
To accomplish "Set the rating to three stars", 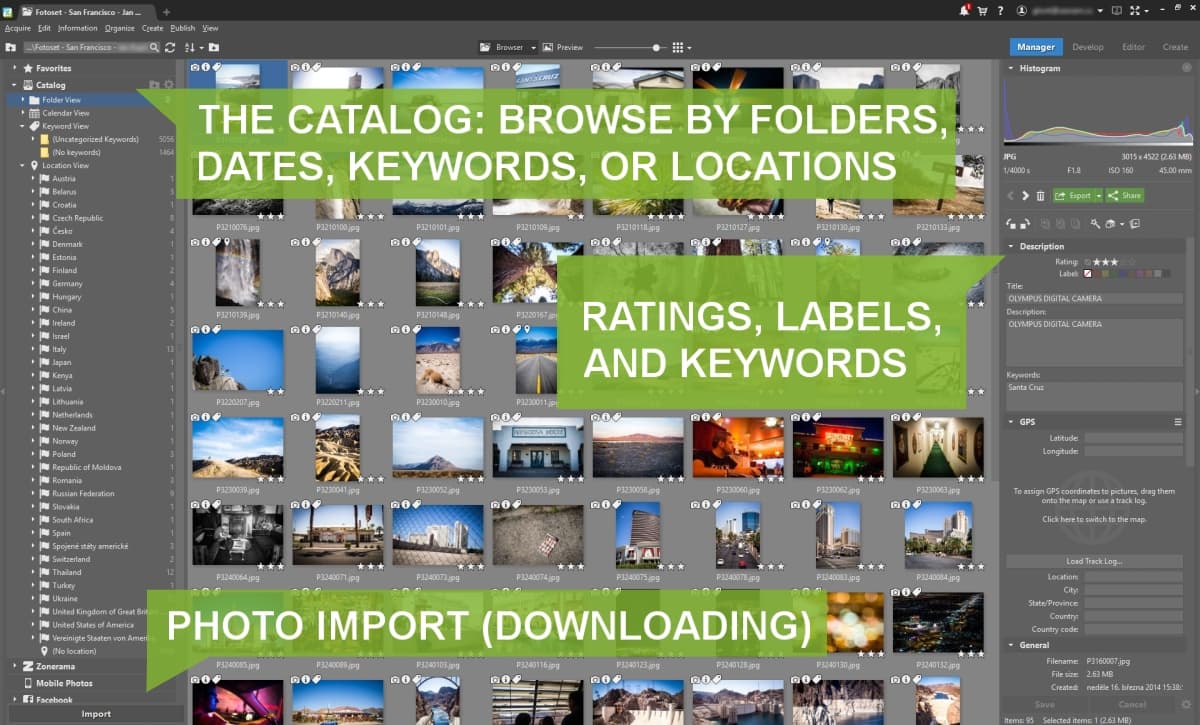I will pyautogui.click(x=1112, y=262).
